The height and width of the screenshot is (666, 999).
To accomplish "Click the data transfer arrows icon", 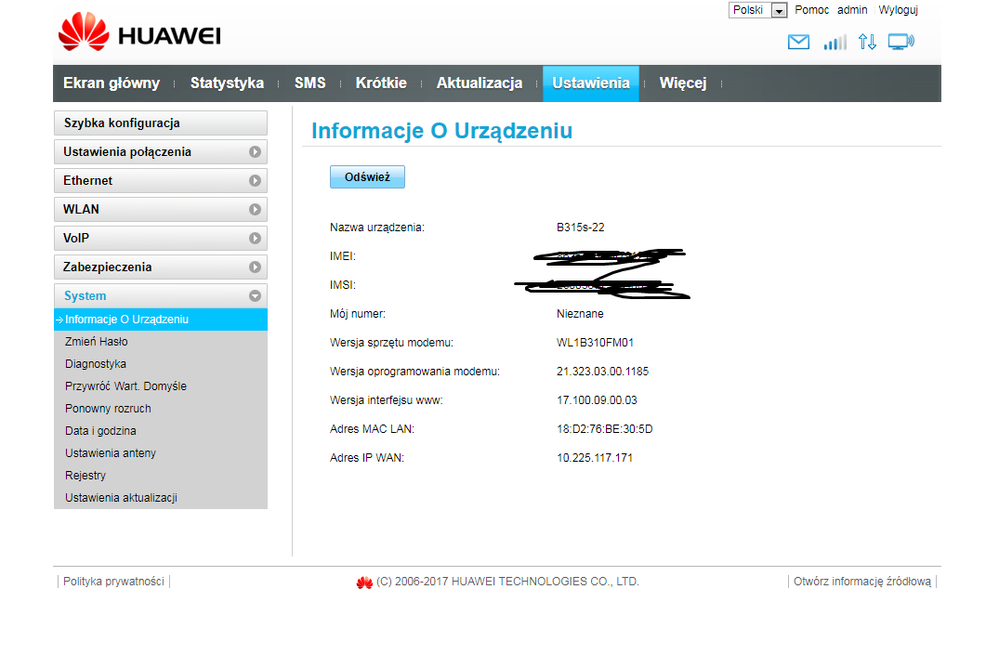I will pos(867,42).
